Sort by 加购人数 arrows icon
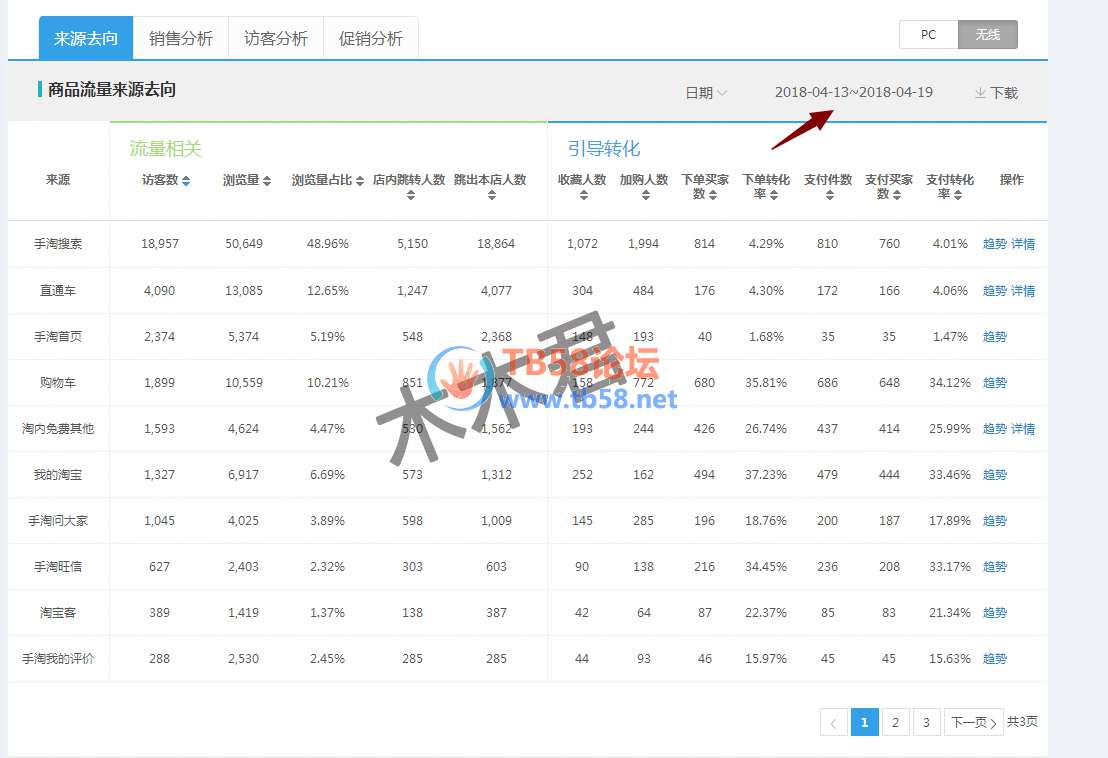Screen dimensions: 1108x758 click(x=644, y=195)
